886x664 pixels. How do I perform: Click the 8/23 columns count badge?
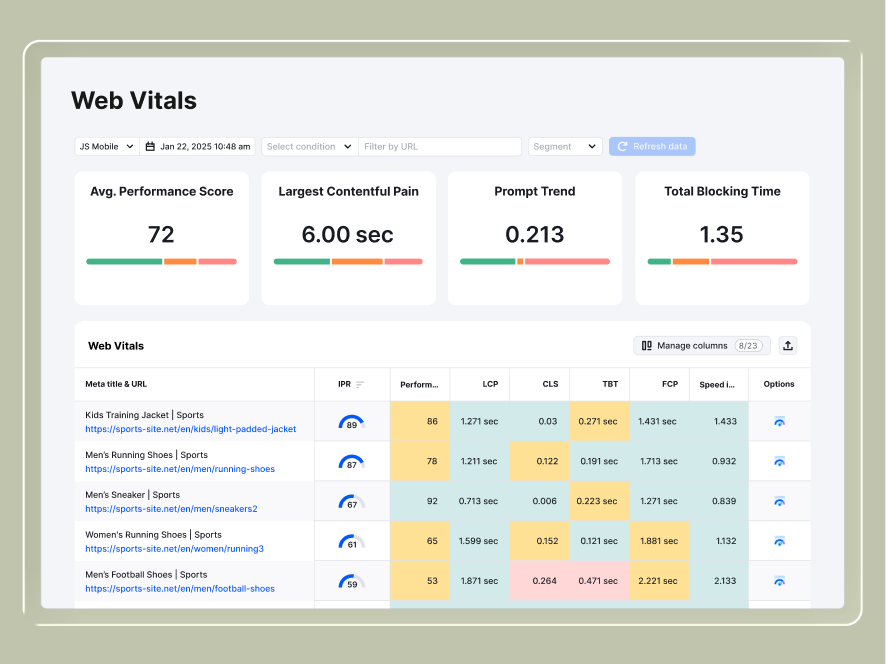point(749,345)
